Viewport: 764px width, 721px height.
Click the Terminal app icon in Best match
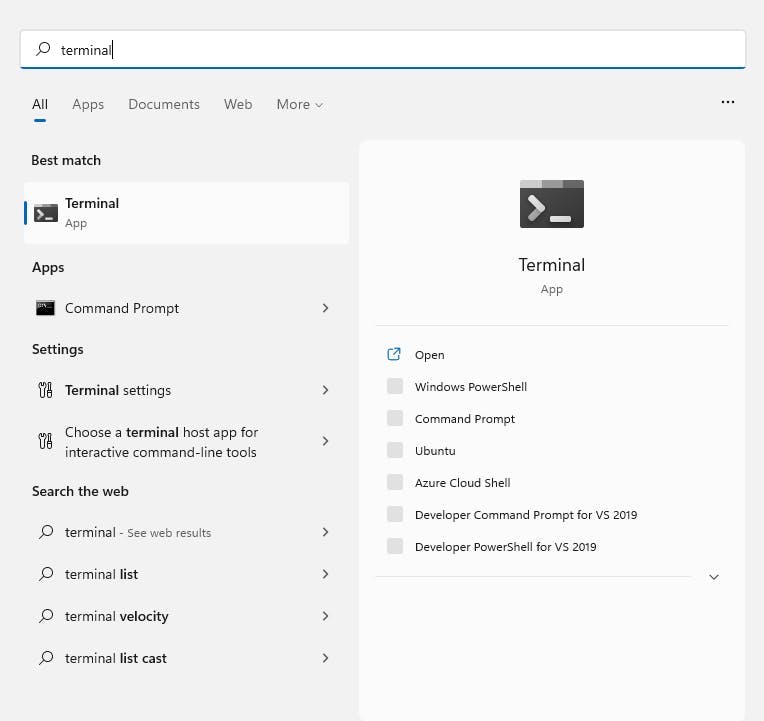point(46,212)
